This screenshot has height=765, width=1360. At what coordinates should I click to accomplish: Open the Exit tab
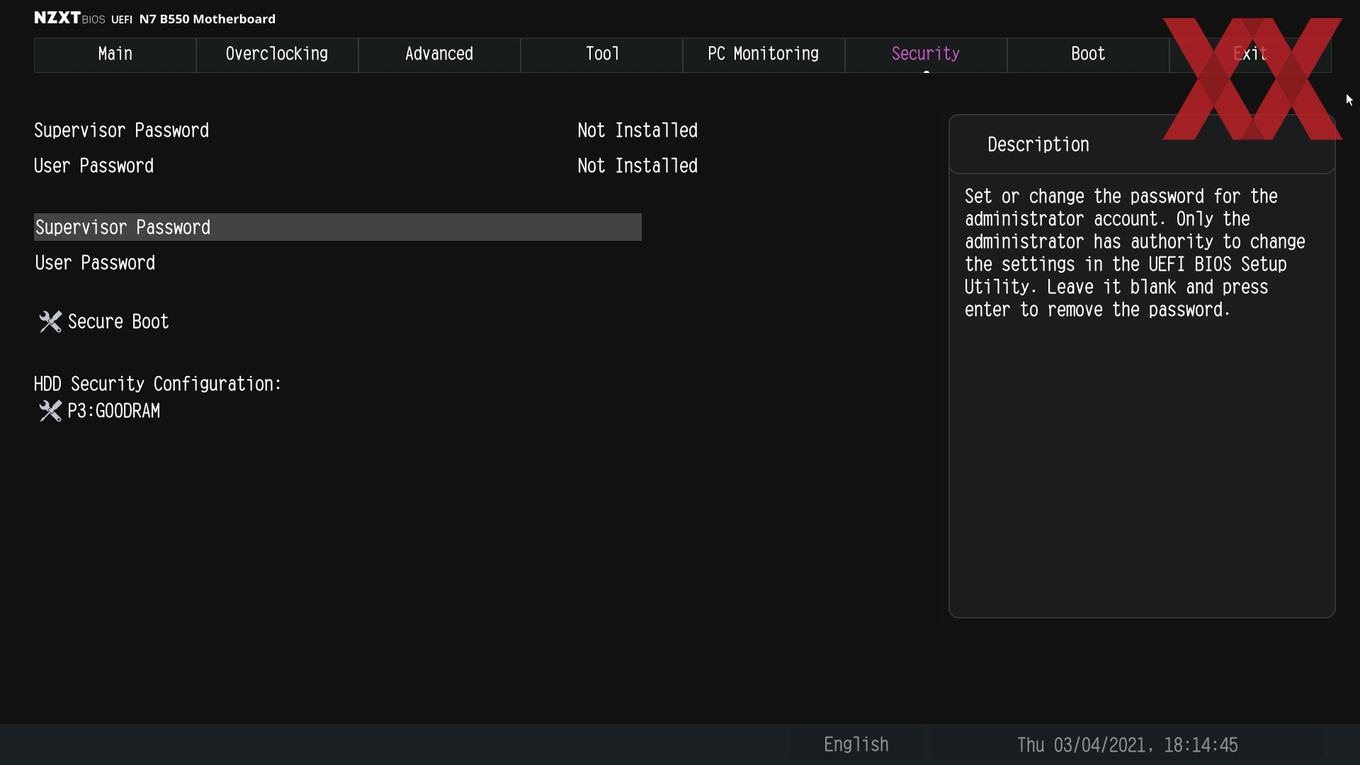1250,55
